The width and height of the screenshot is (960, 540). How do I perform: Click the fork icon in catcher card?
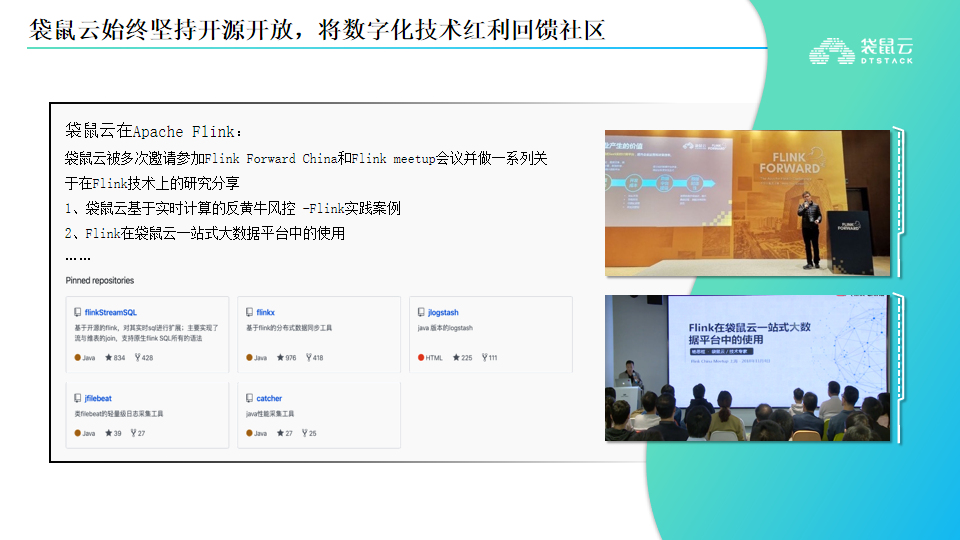(x=305, y=433)
